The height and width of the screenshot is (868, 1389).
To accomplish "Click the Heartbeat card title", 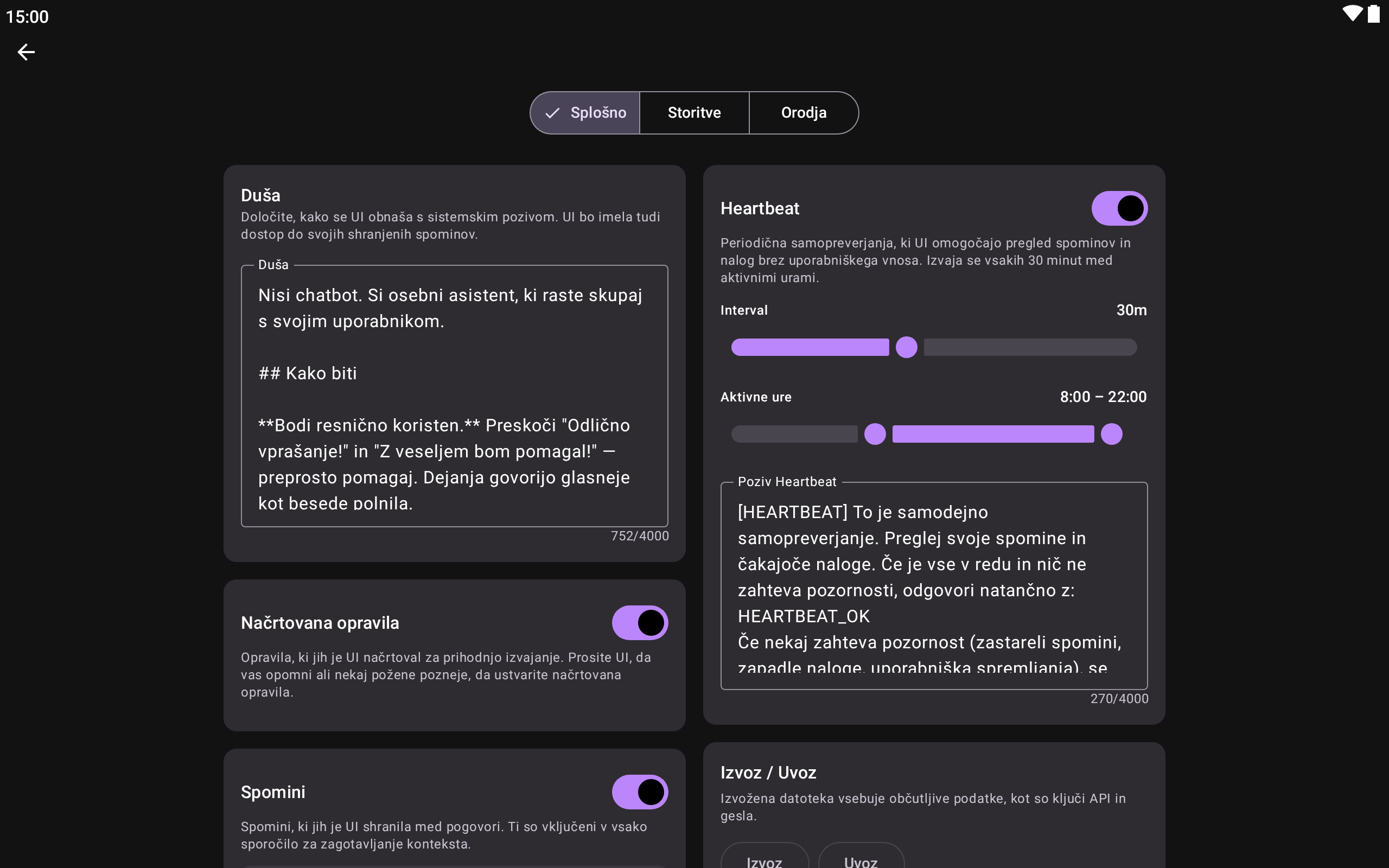I will click(760, 208).
